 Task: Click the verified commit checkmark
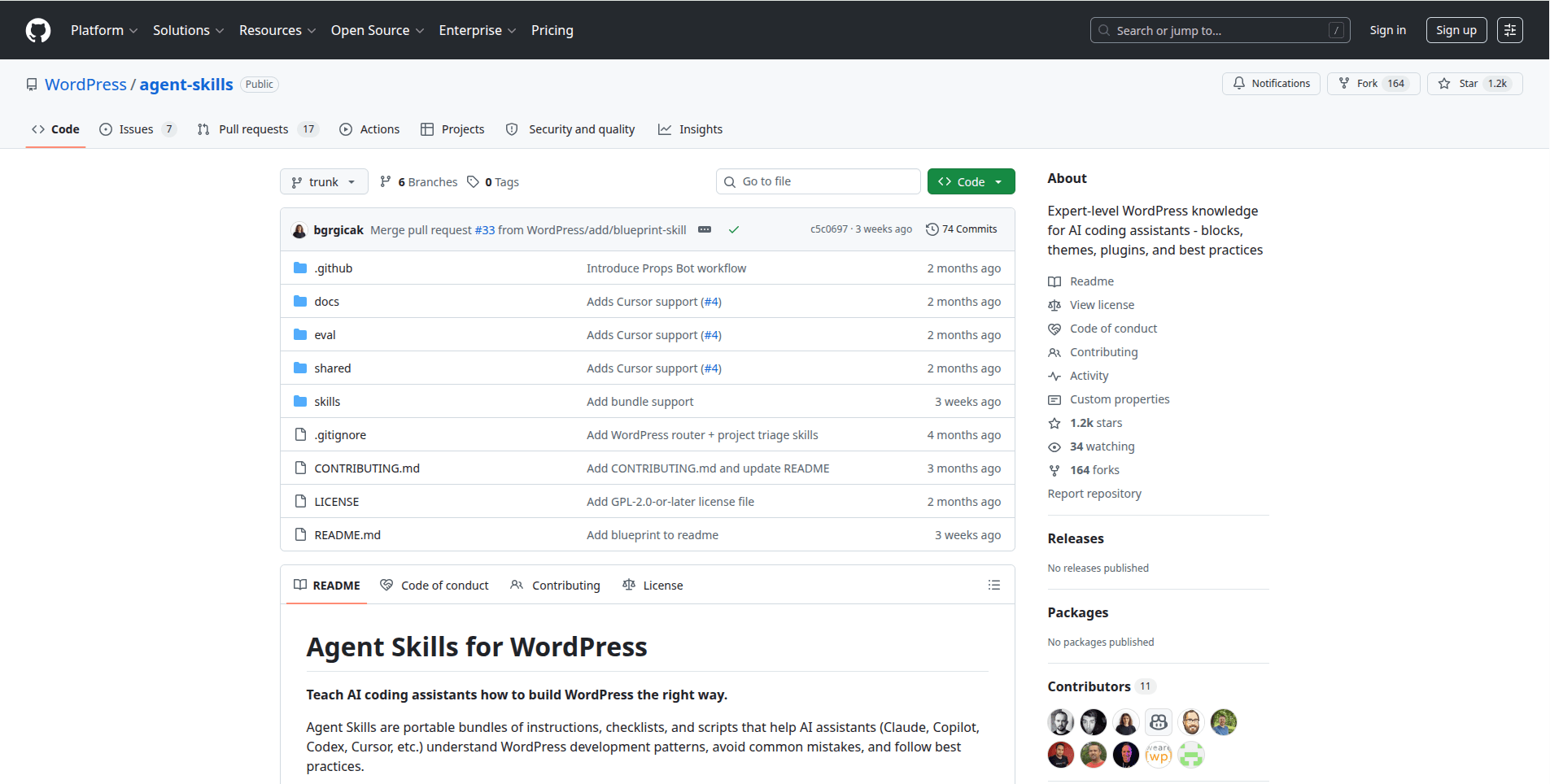pyautogui.click(x=733, y=229)
